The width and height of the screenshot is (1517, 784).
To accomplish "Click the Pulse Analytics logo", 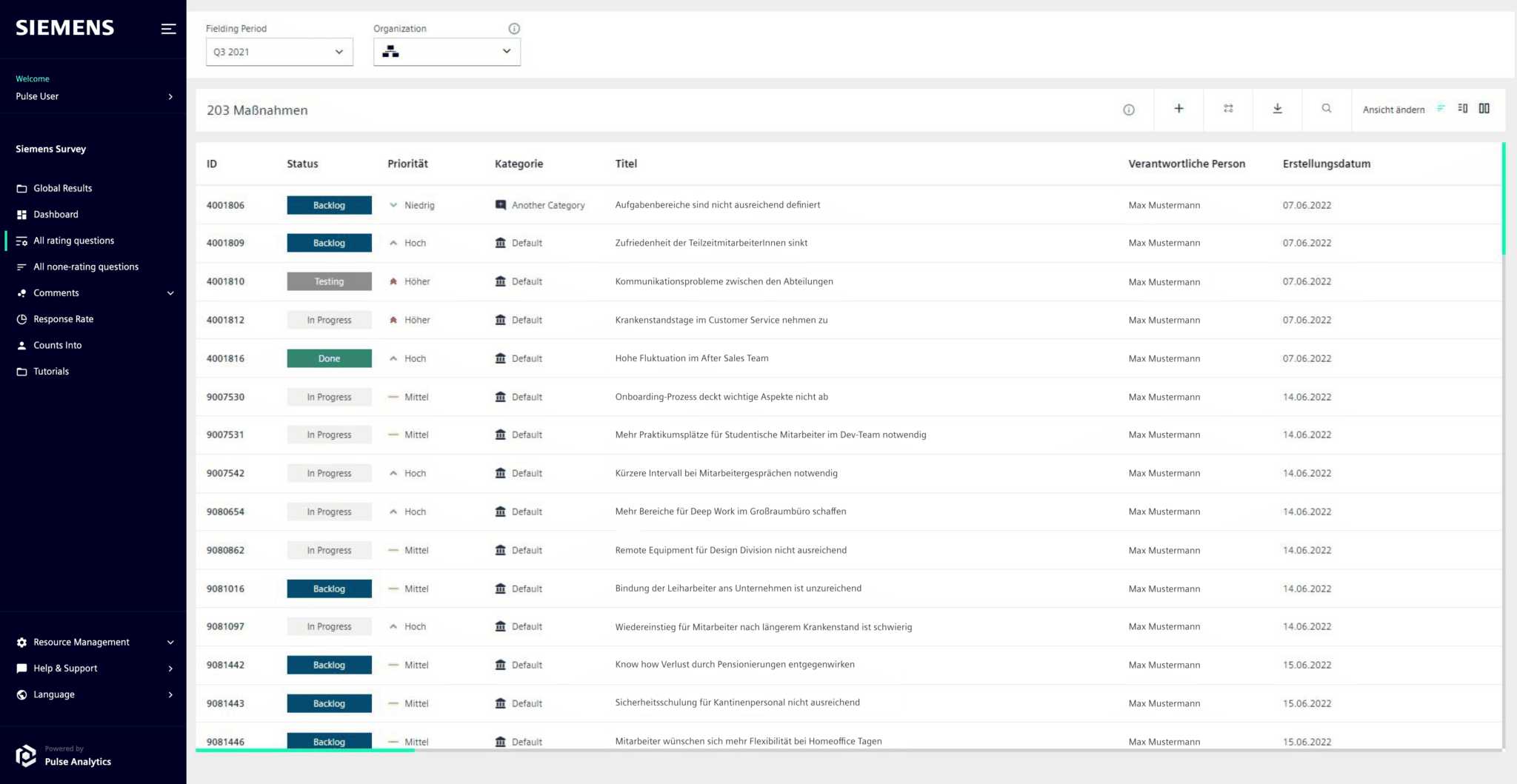I will click(27, 755).
